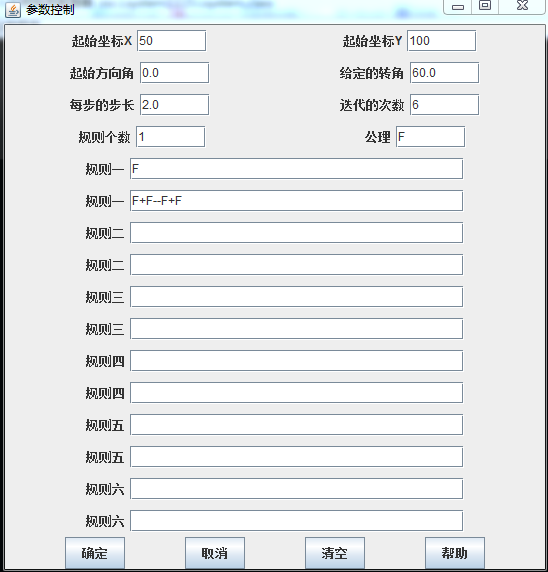The image size is (548, 572).
Task: Click the 取消 cancel button
Action: 215,553
